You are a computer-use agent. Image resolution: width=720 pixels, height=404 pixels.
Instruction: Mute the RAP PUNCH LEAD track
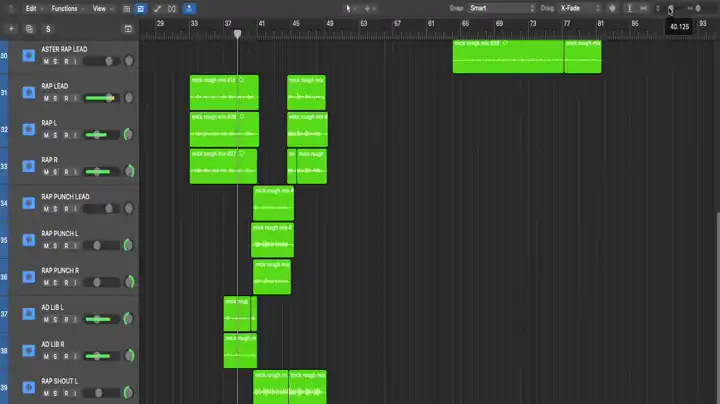(46, 209)
